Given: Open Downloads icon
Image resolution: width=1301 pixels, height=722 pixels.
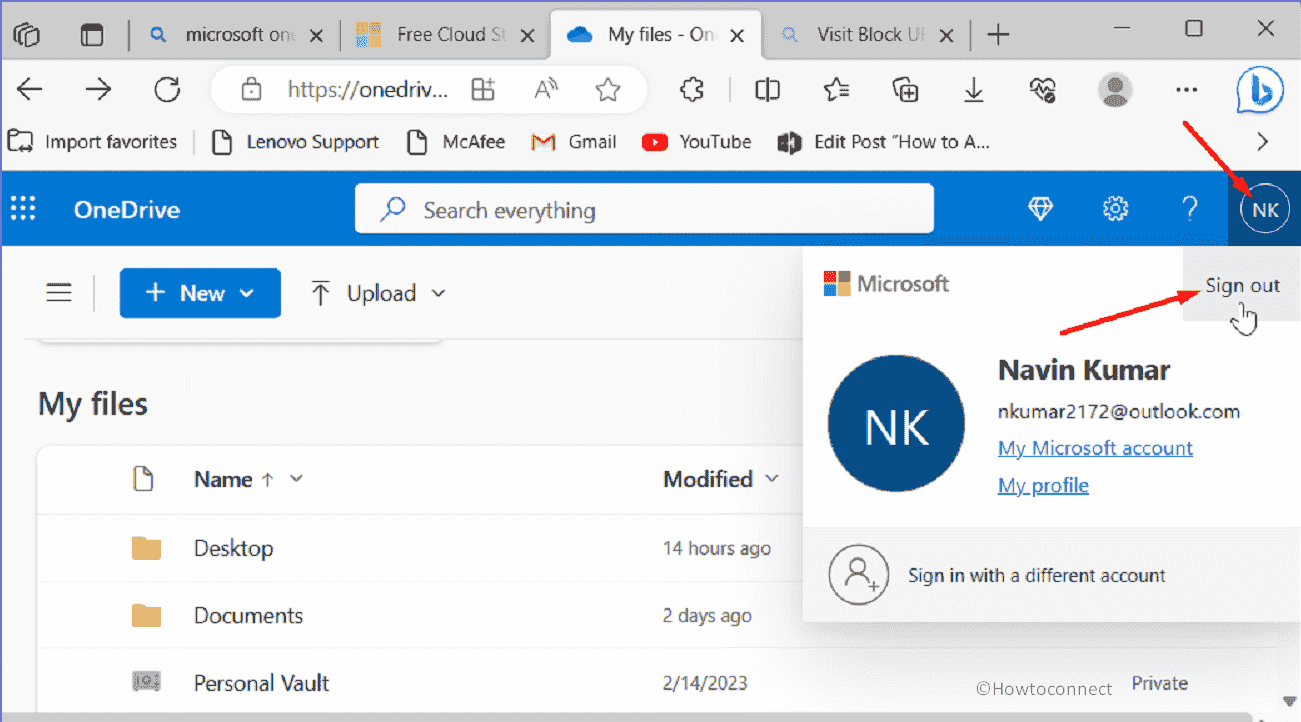Looking at the screenshot, I should 974,90.
